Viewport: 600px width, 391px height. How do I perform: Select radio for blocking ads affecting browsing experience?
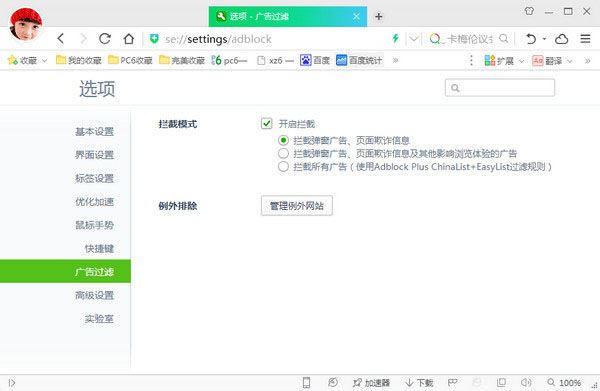283,153
